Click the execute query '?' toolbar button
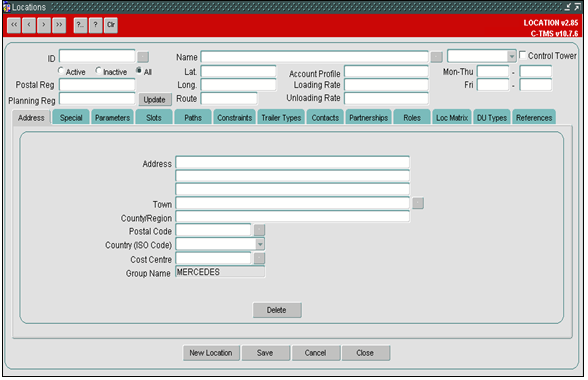This screenshot has width=588, height=380. [x=96, y=25]
